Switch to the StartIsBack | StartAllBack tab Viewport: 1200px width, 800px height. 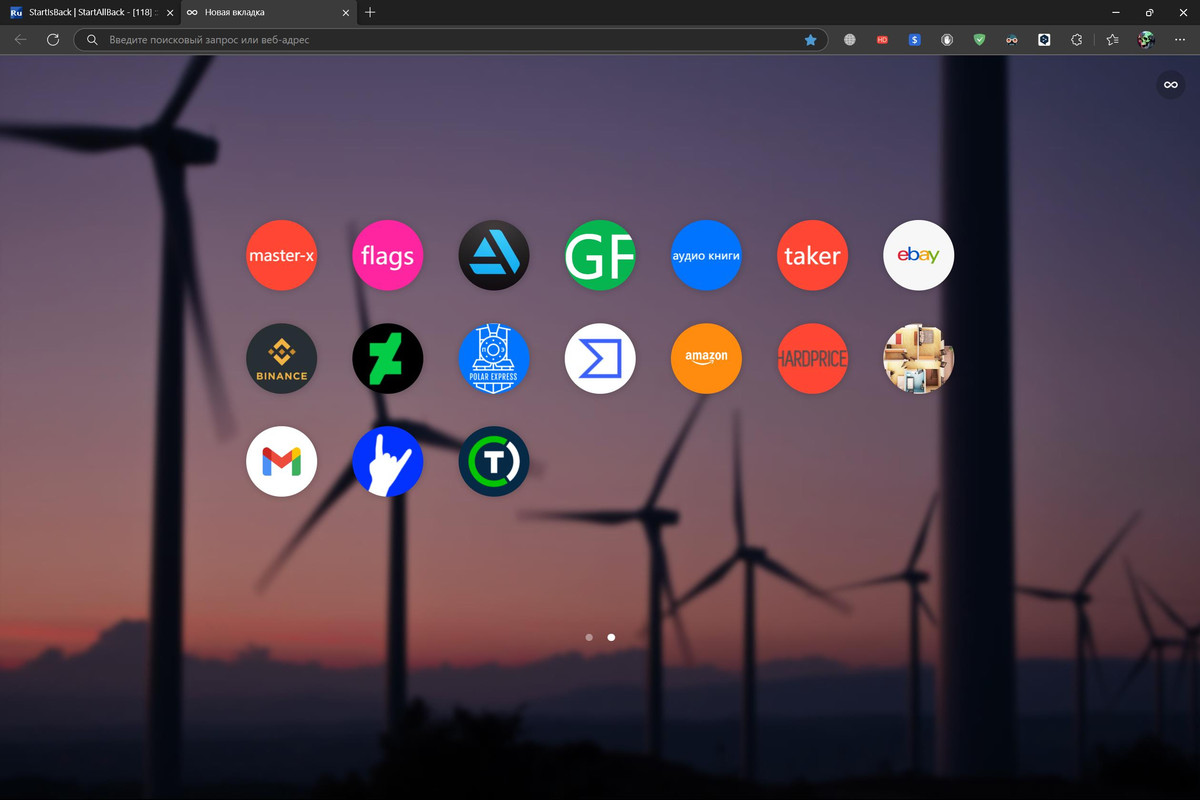(x=90, y=12)
